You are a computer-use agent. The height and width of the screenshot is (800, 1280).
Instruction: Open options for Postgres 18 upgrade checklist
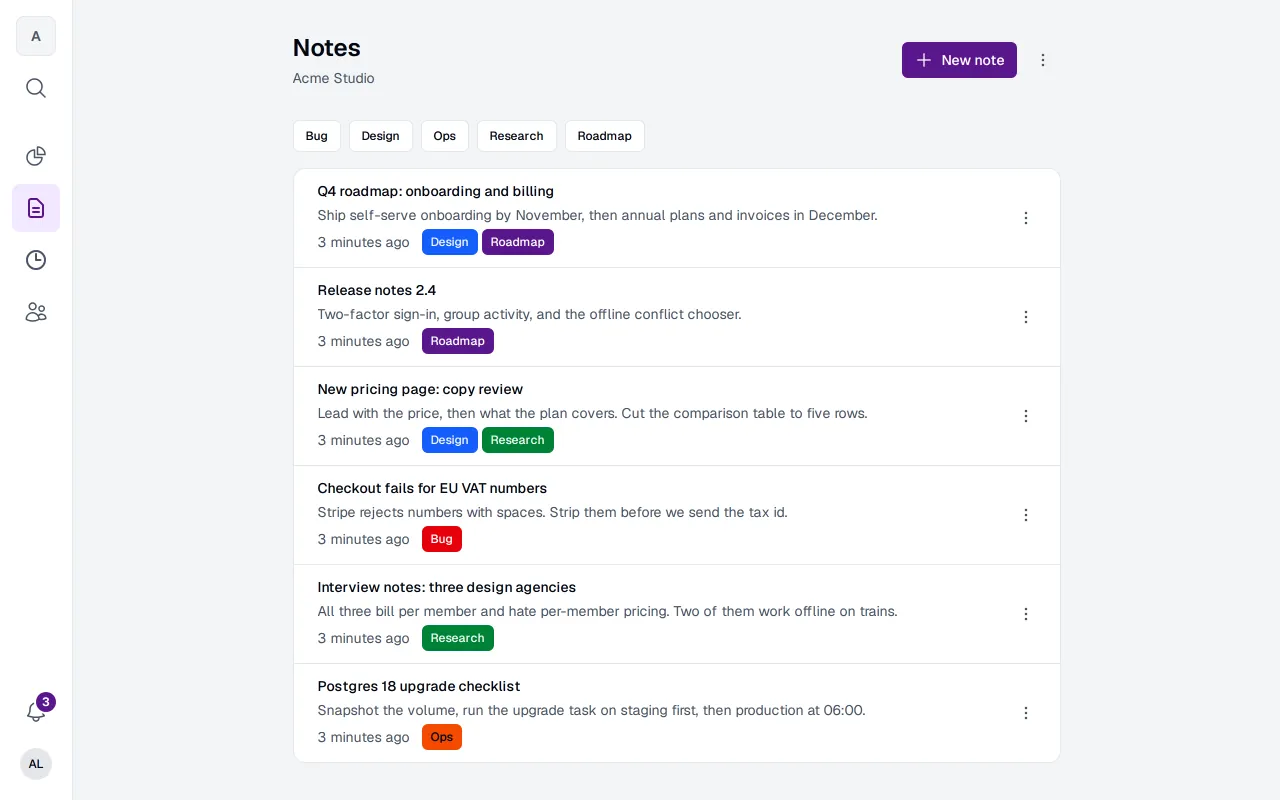(x=1025, y=713)
